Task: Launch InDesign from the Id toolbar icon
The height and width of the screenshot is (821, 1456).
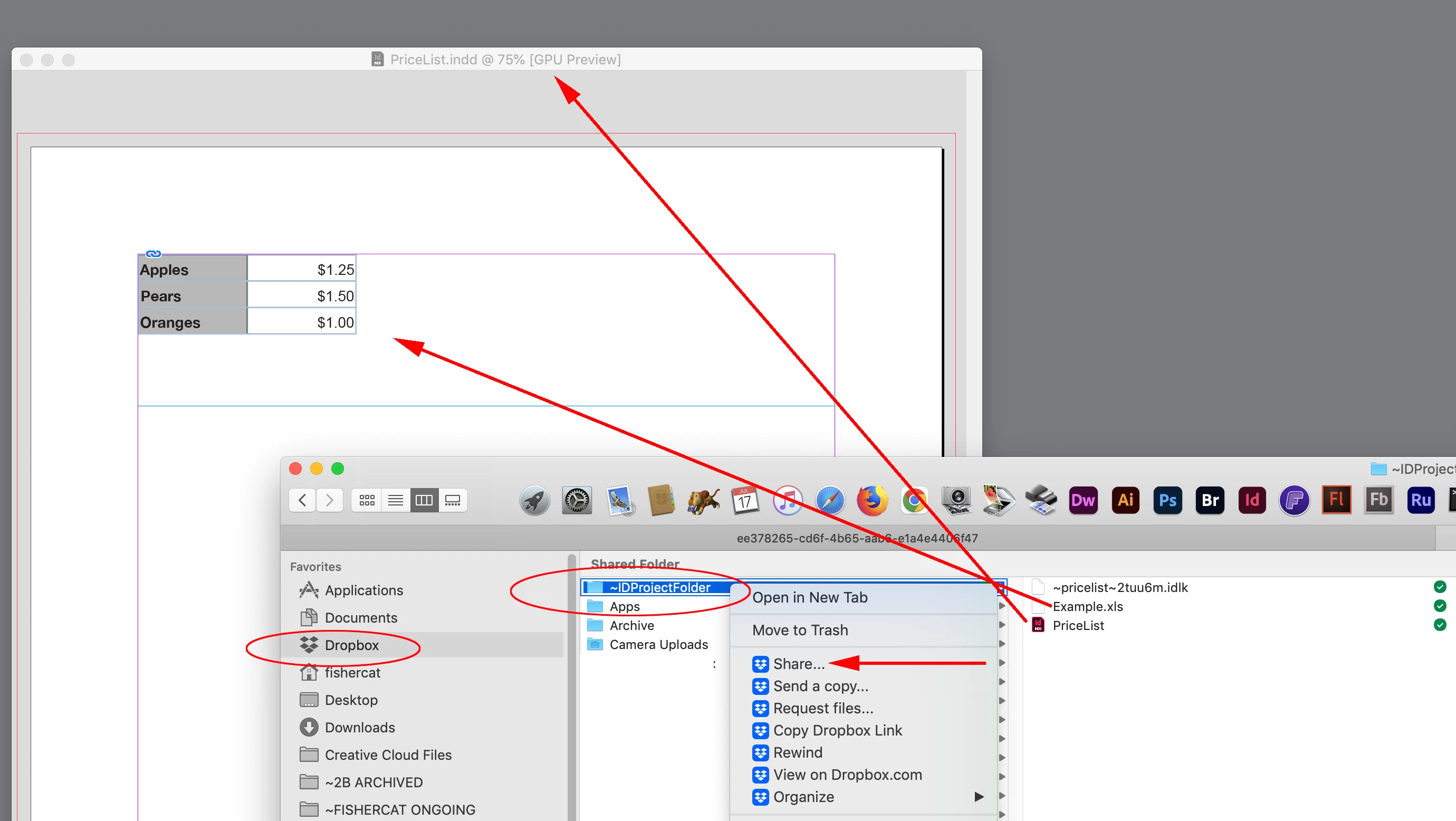Action: pos(1252,500)
